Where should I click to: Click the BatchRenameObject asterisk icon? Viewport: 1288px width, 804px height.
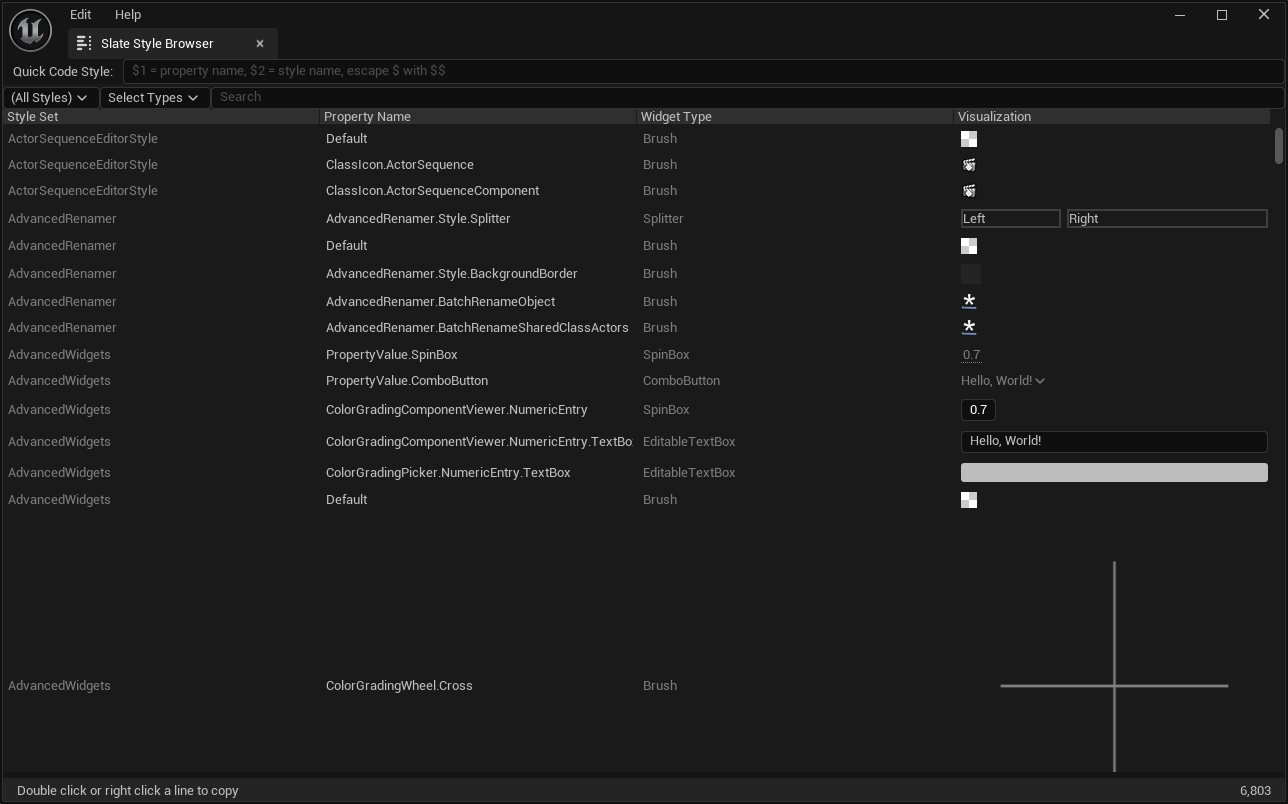[x=968, y=301]
